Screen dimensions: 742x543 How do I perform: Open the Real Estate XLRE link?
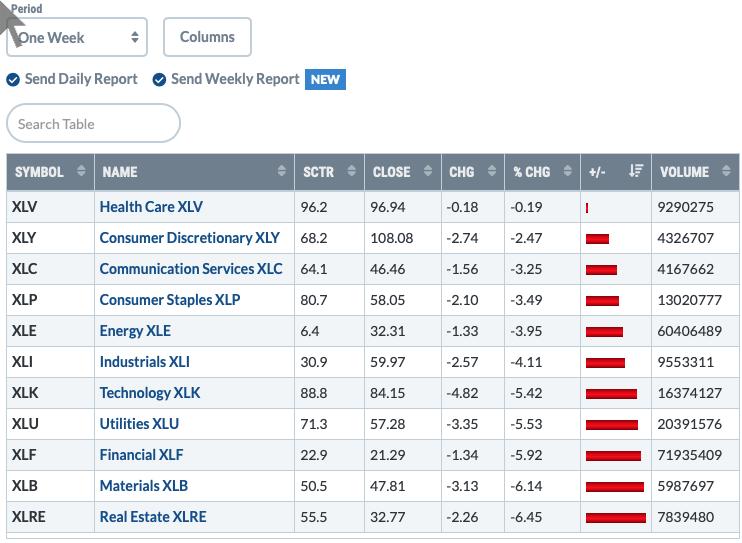pos(153,516)
